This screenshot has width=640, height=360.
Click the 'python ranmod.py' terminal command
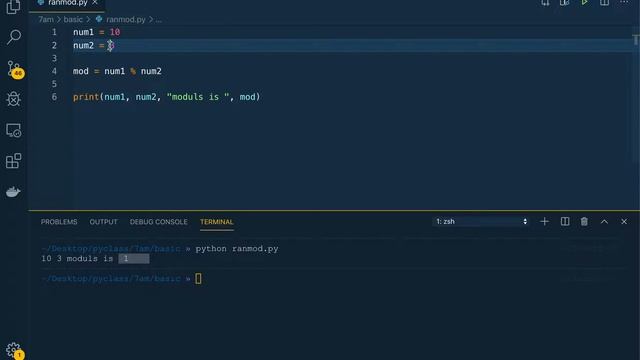click(x=237, y=249)
